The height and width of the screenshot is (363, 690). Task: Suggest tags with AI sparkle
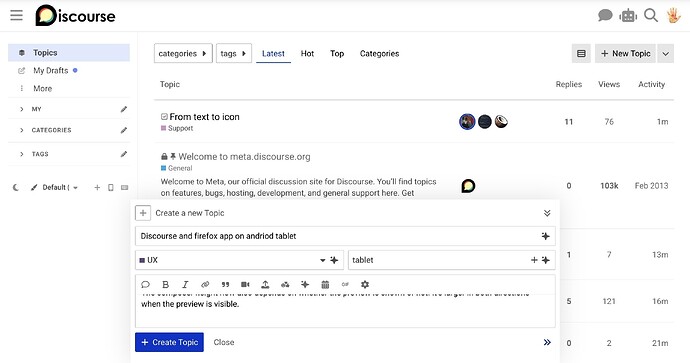point(546,260)
